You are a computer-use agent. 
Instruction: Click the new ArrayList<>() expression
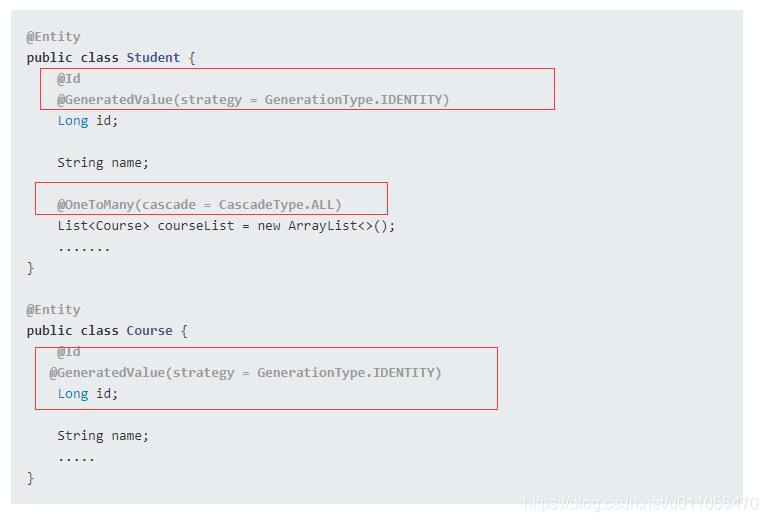(326, 226)
